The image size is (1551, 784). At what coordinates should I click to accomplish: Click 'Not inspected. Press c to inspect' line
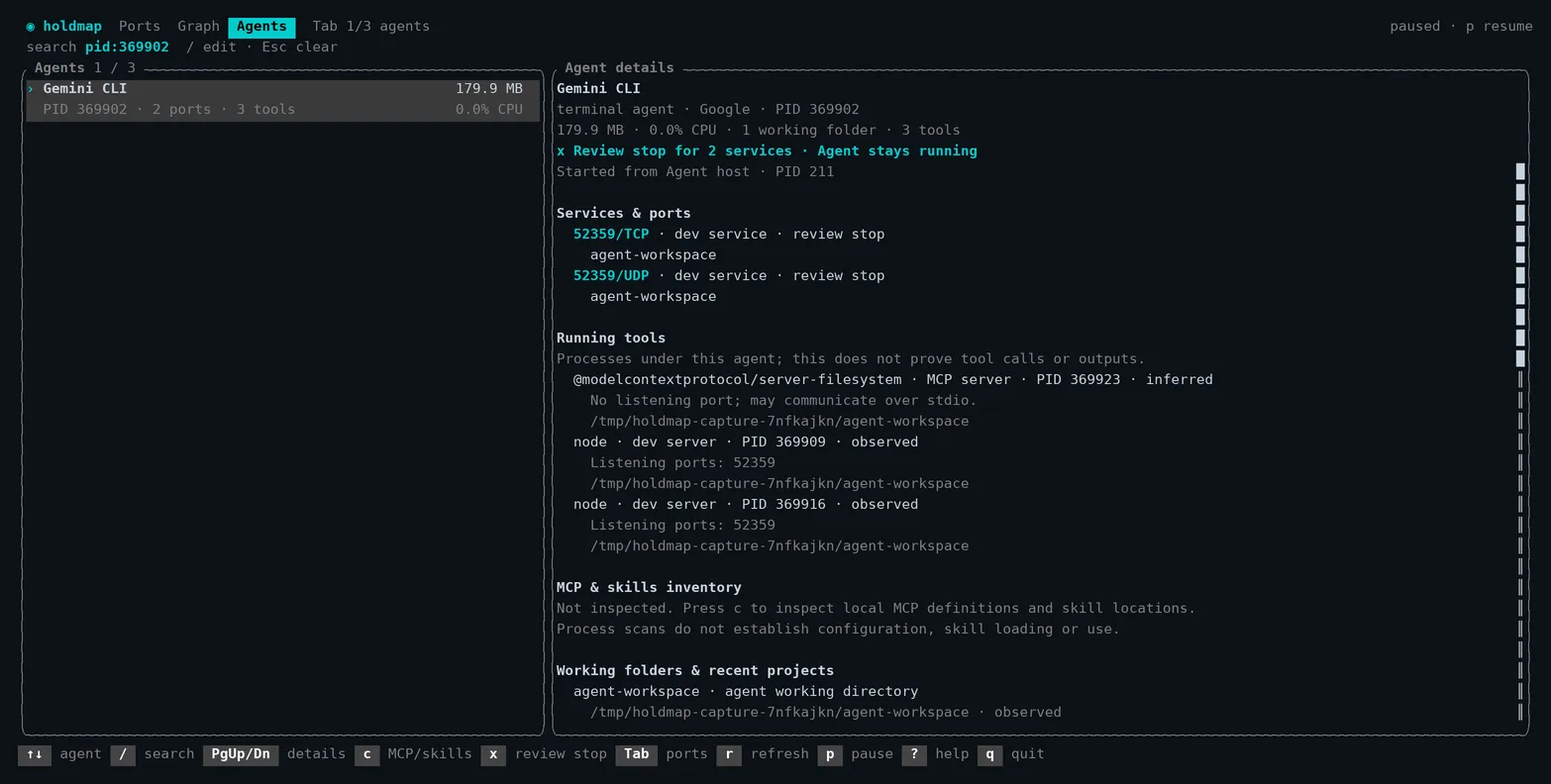(x=877, y=608)
